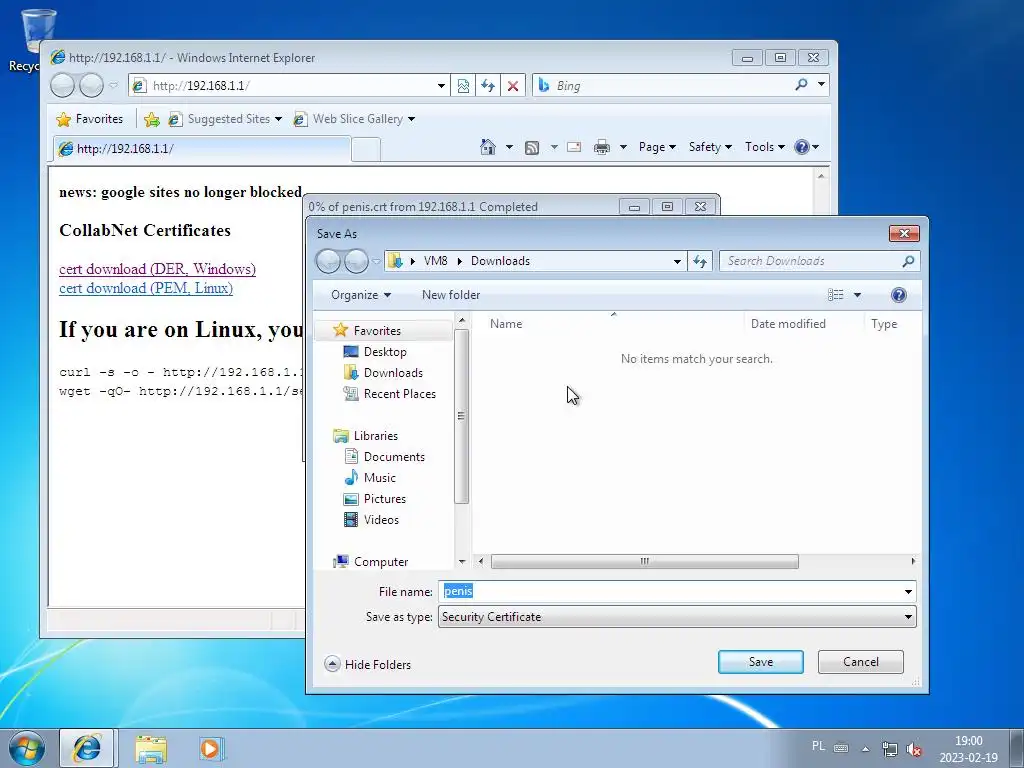The height and width of the screenshot is (768, 1024).
Task: Launch Windows Media Player from taskbar
Action: (x=211, y=748)
